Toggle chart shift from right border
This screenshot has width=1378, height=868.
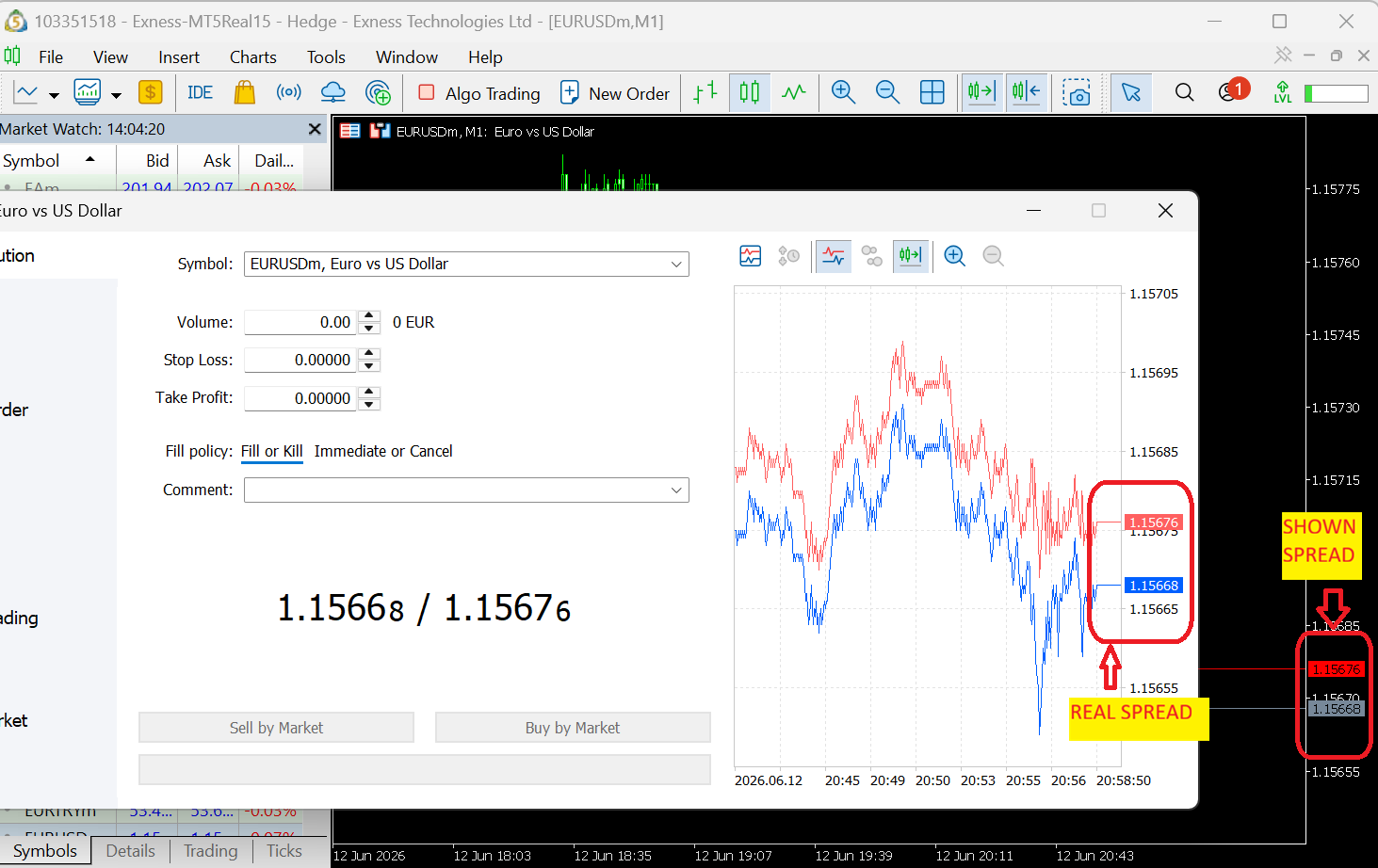click(1026, 92)
